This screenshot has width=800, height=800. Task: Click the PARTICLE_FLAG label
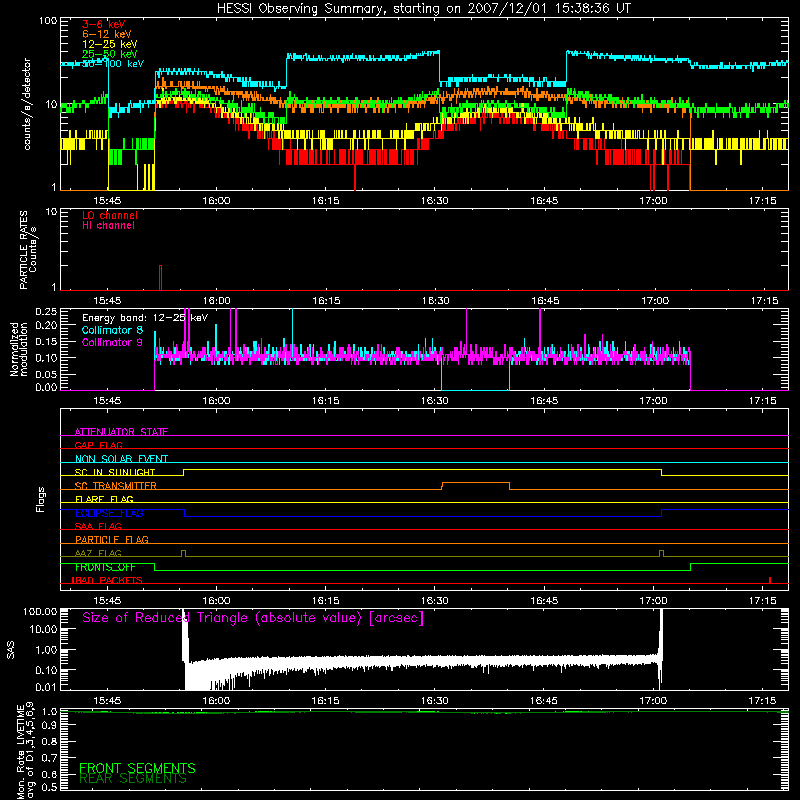(112, 539)
